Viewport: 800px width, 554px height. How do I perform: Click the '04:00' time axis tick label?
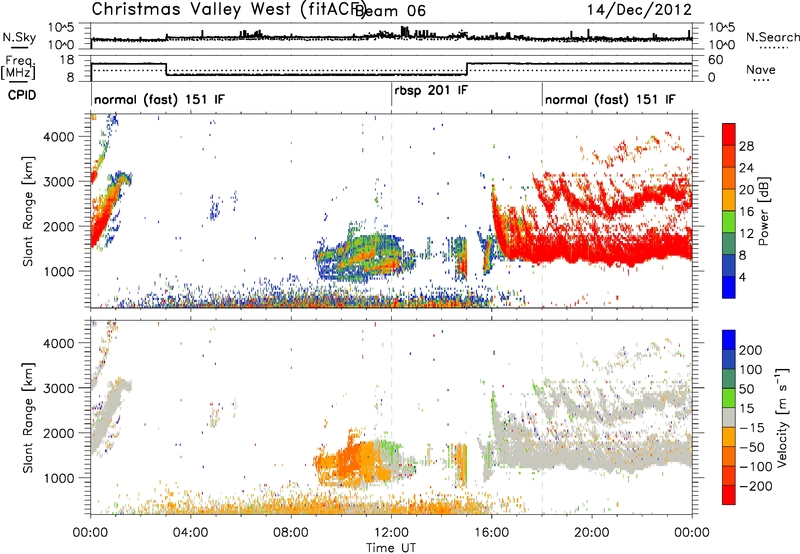tap(191, 533)
